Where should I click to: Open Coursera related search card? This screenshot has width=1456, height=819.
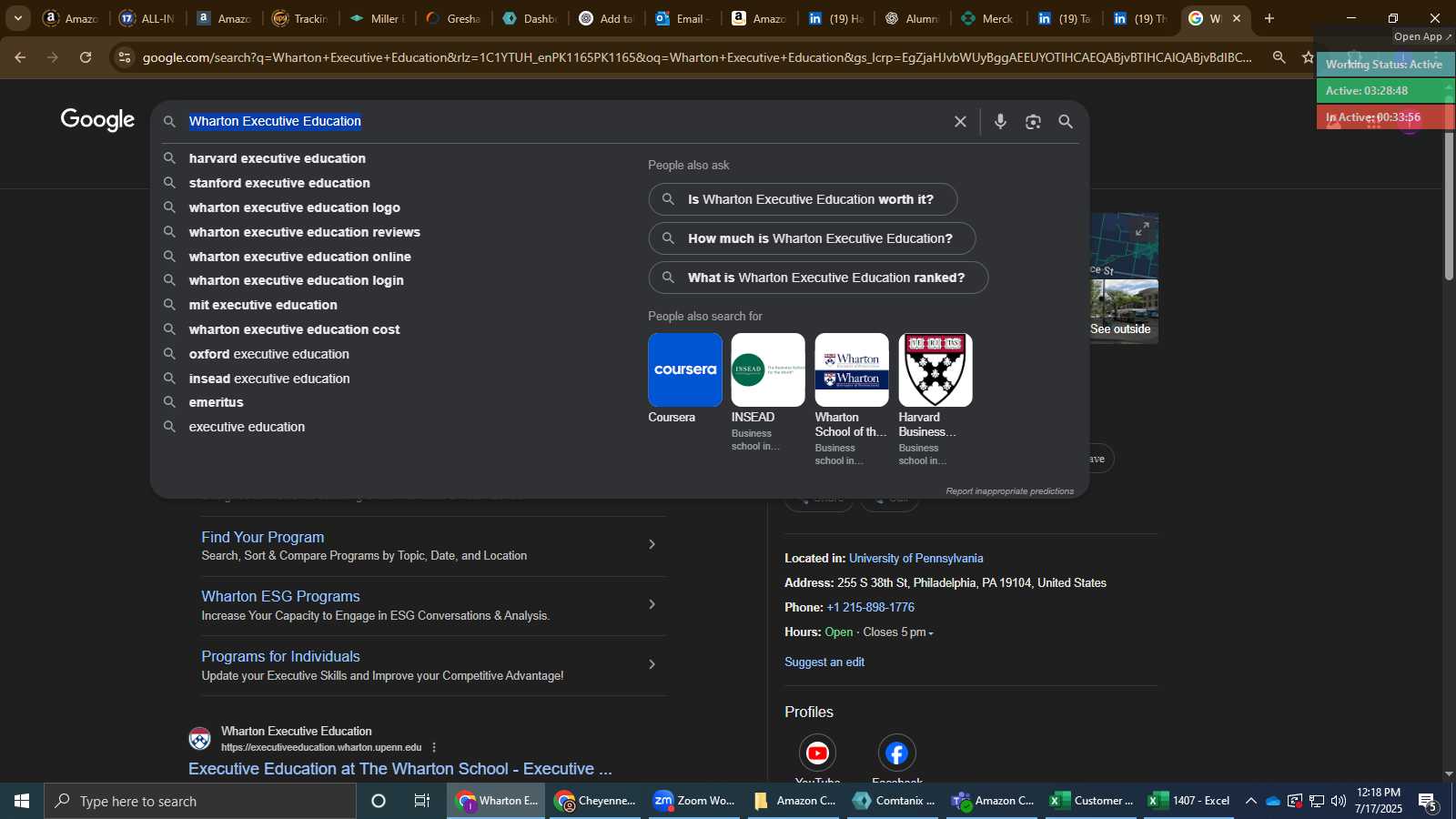coord(685,379)
